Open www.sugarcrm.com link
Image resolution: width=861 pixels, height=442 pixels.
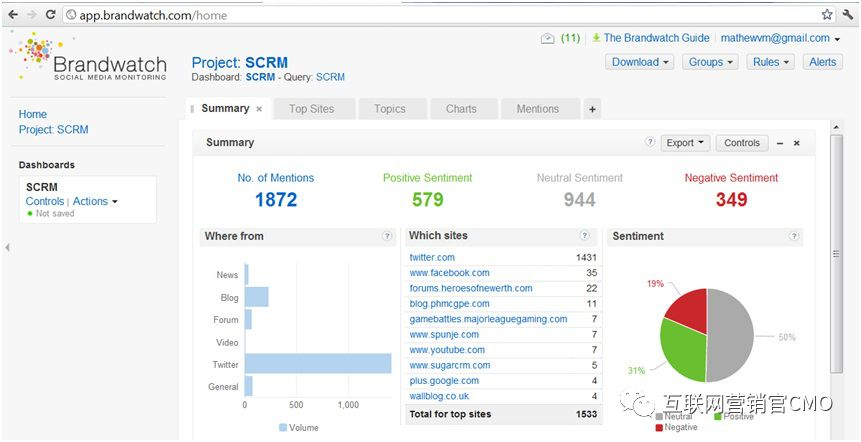(x=450, y=365)
